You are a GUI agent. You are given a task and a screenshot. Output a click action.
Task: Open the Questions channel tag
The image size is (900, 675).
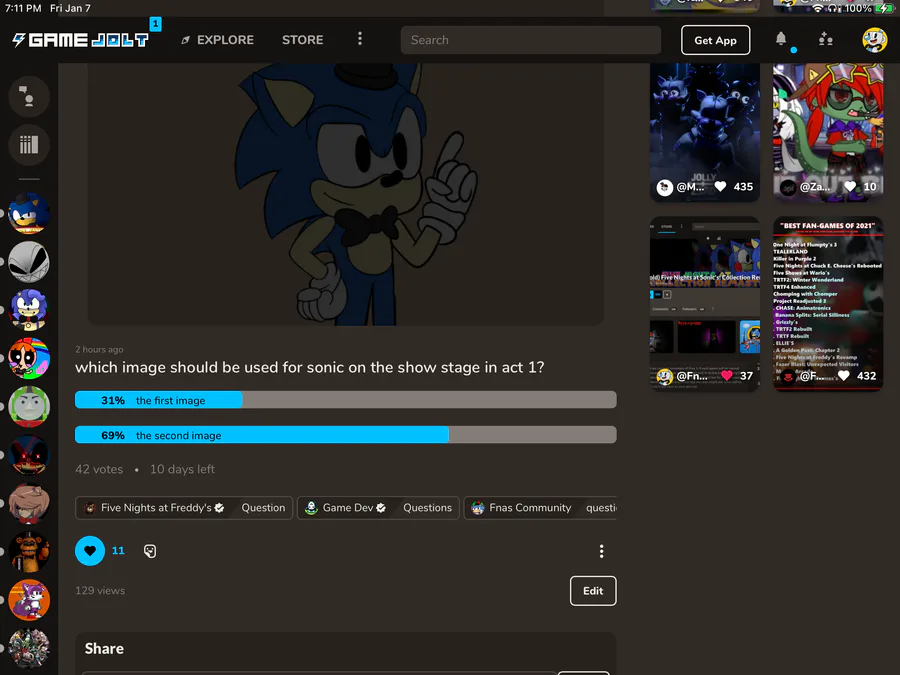[427, 508]
